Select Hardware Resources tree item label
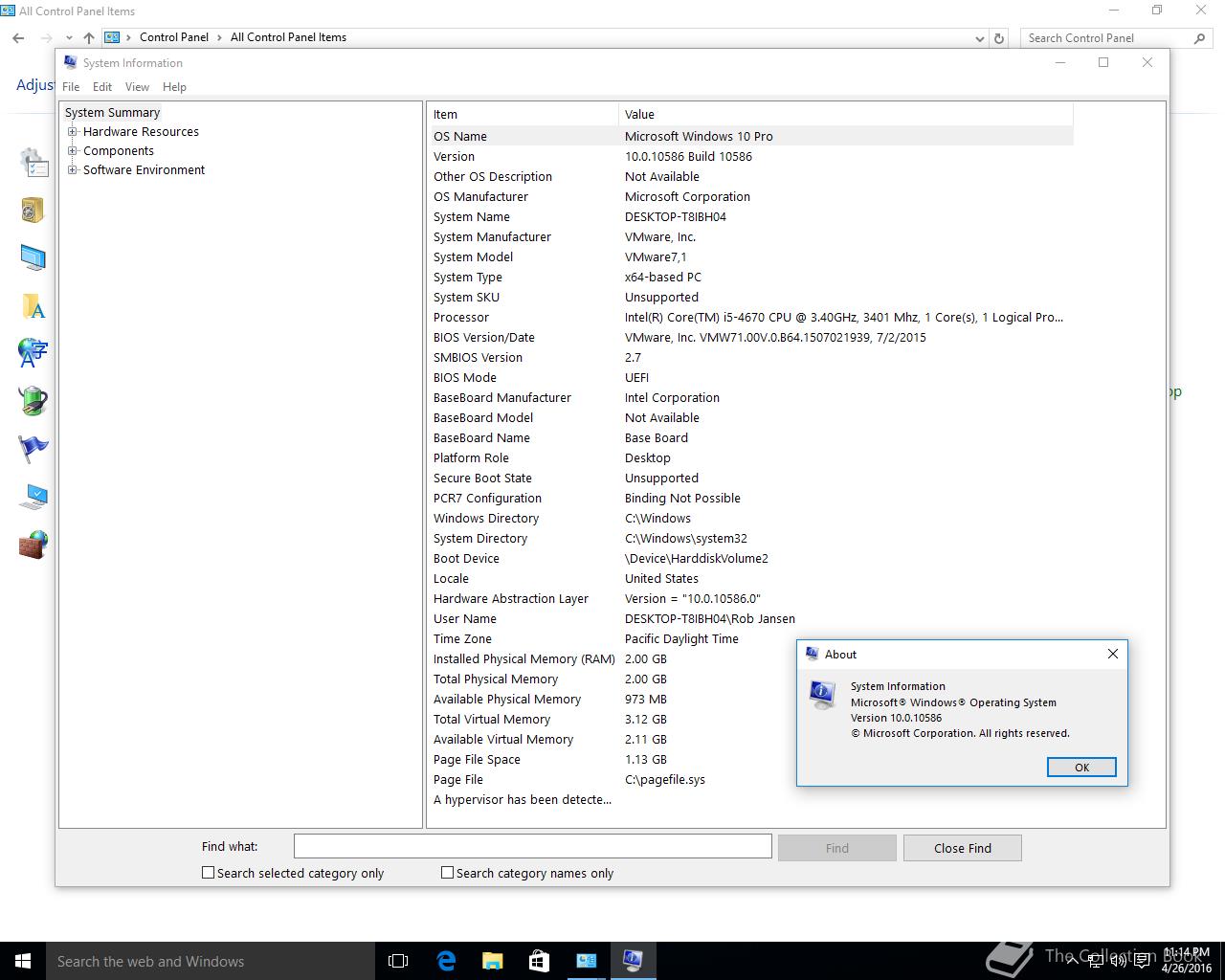Image resolution: width=1225 pixels, height=980 pixels. [141, 132]
